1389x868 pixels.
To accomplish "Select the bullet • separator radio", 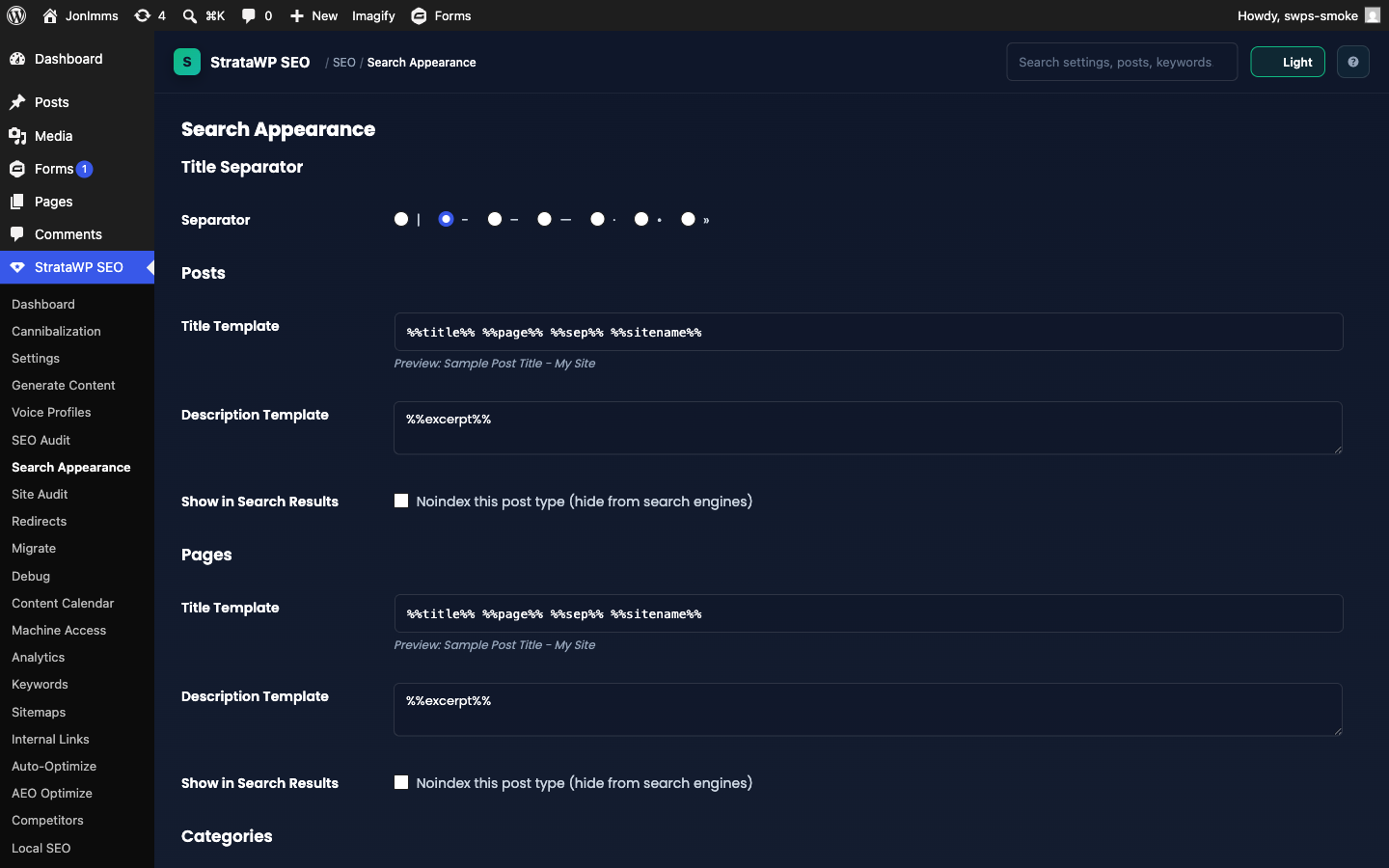I will pos(641,219).
